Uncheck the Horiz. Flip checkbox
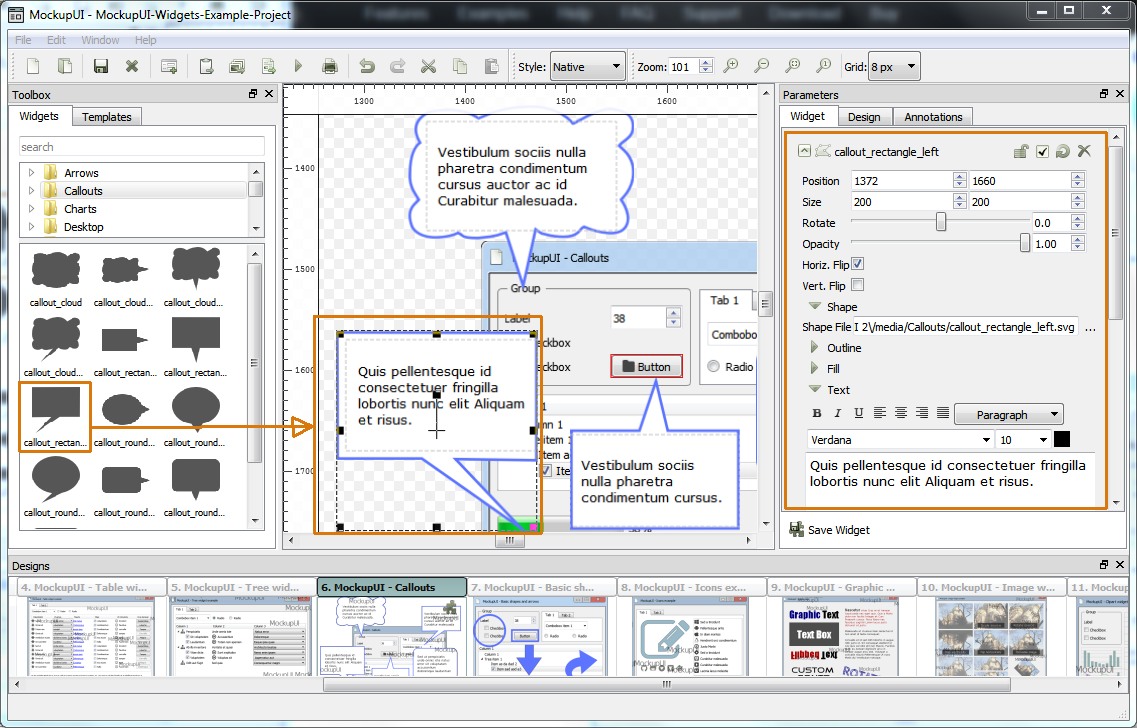The height and width of the screenshot is (728, 1137). [x=857, y=264]
